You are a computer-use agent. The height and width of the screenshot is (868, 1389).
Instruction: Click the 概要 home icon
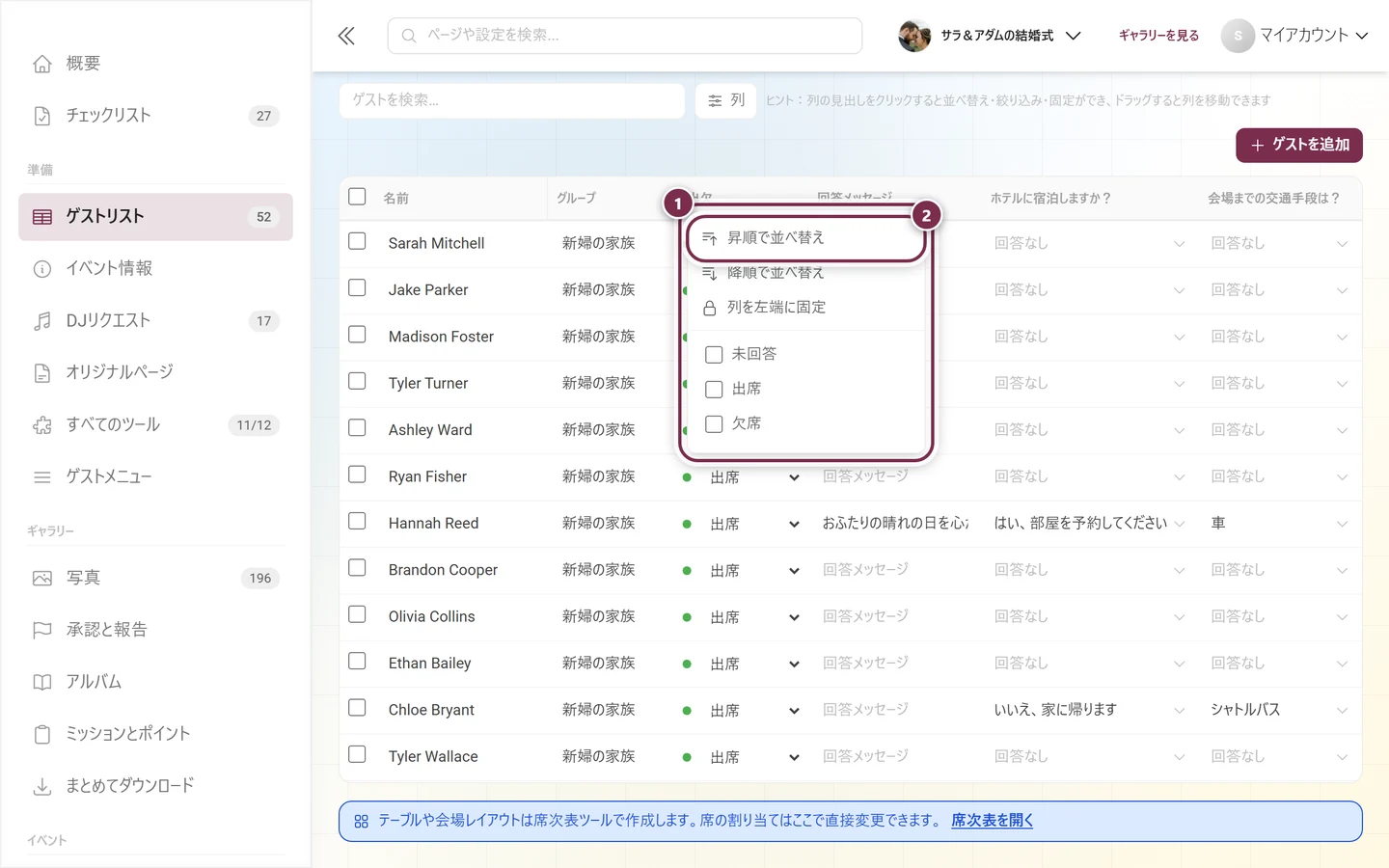[x=42, y=64]
